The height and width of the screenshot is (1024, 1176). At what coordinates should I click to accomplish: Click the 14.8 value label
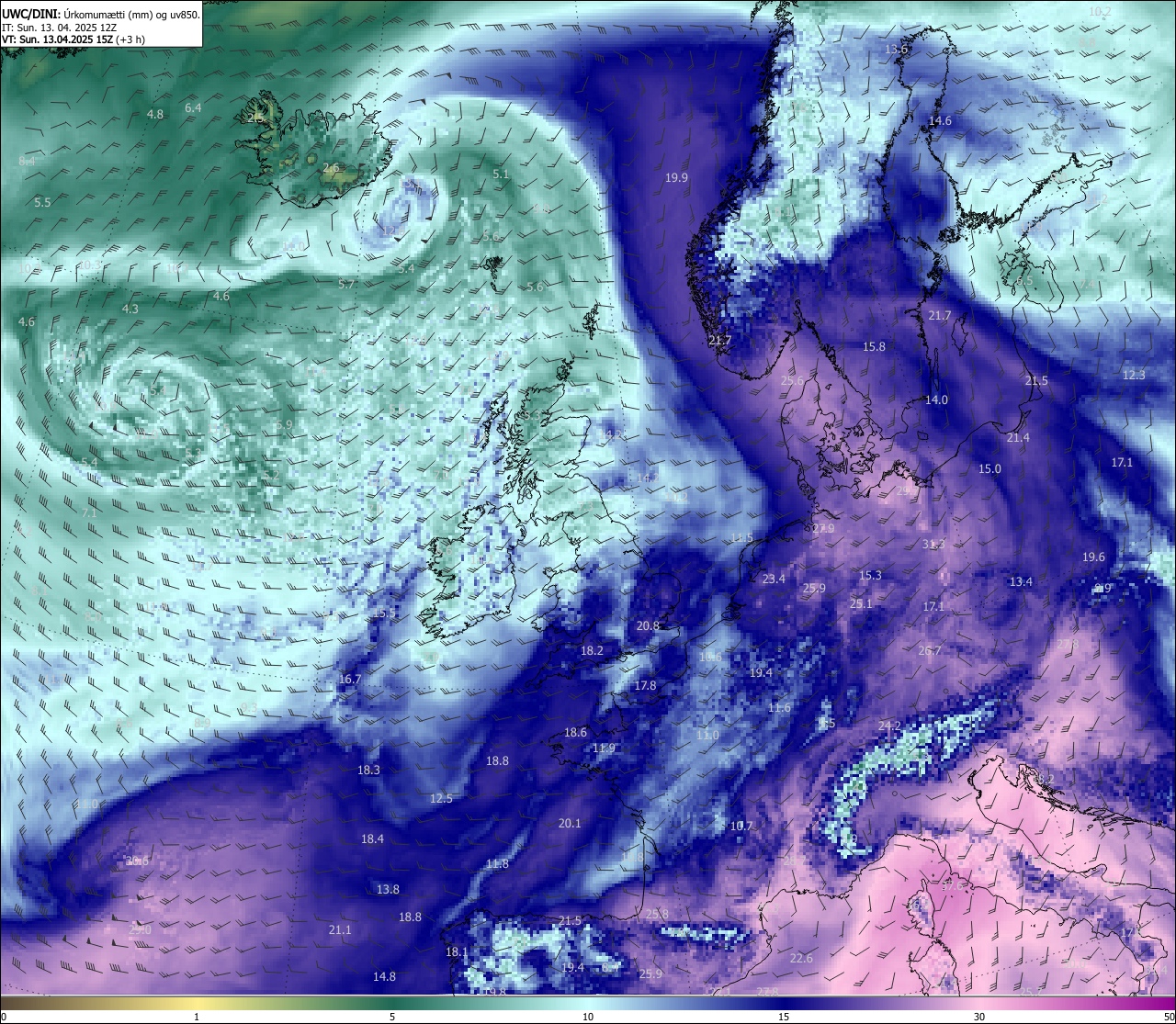(x=384, y=976)
